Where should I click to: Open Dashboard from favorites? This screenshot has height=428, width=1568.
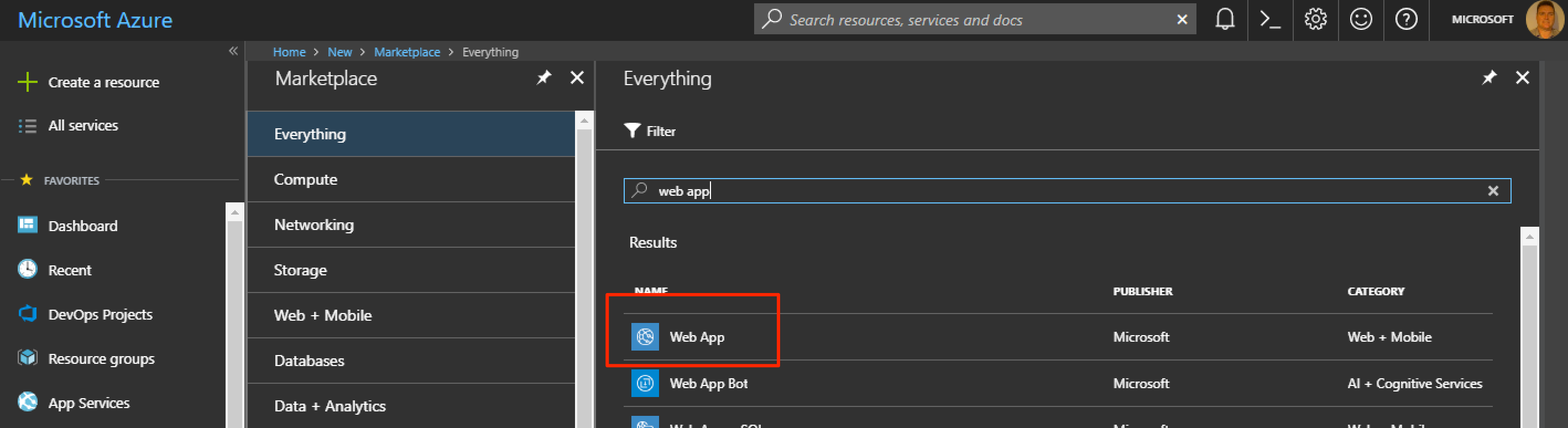tap(83, 226)
